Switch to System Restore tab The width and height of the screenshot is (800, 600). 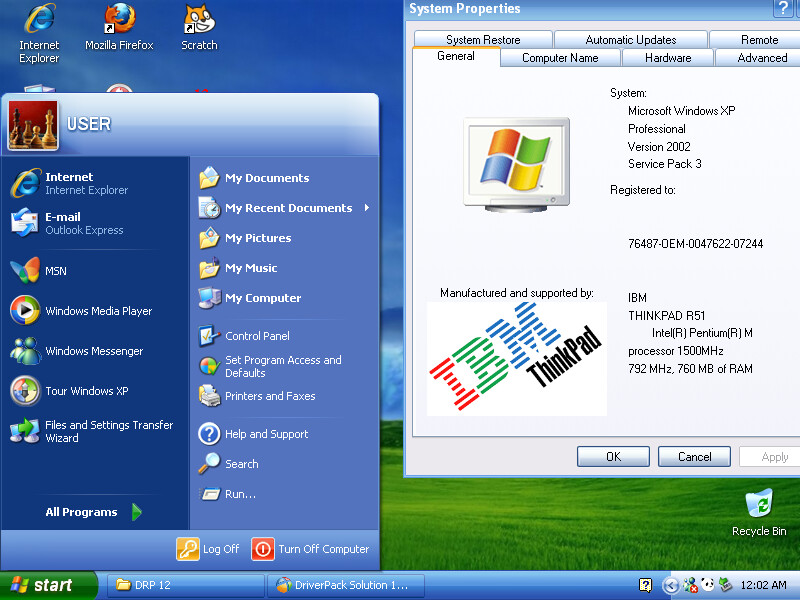coord(483,39)
